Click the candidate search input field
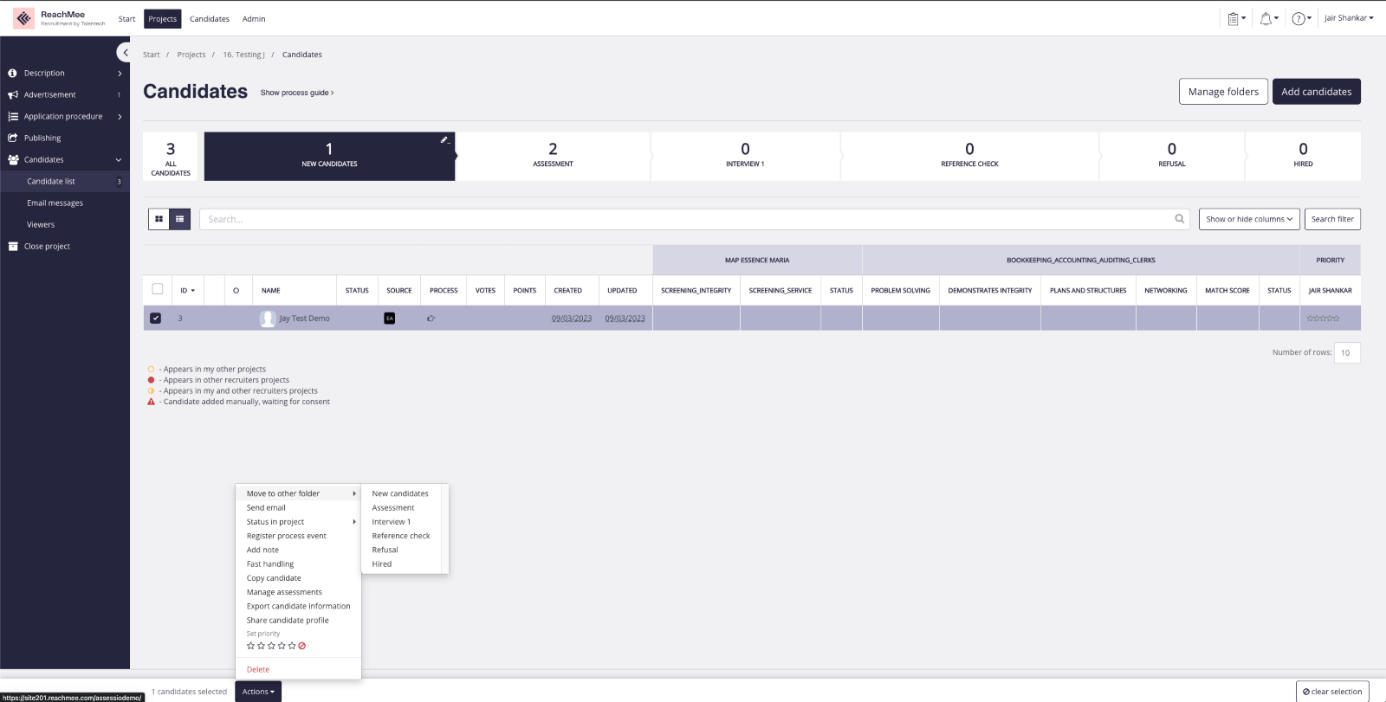 [x=685, y=219]
